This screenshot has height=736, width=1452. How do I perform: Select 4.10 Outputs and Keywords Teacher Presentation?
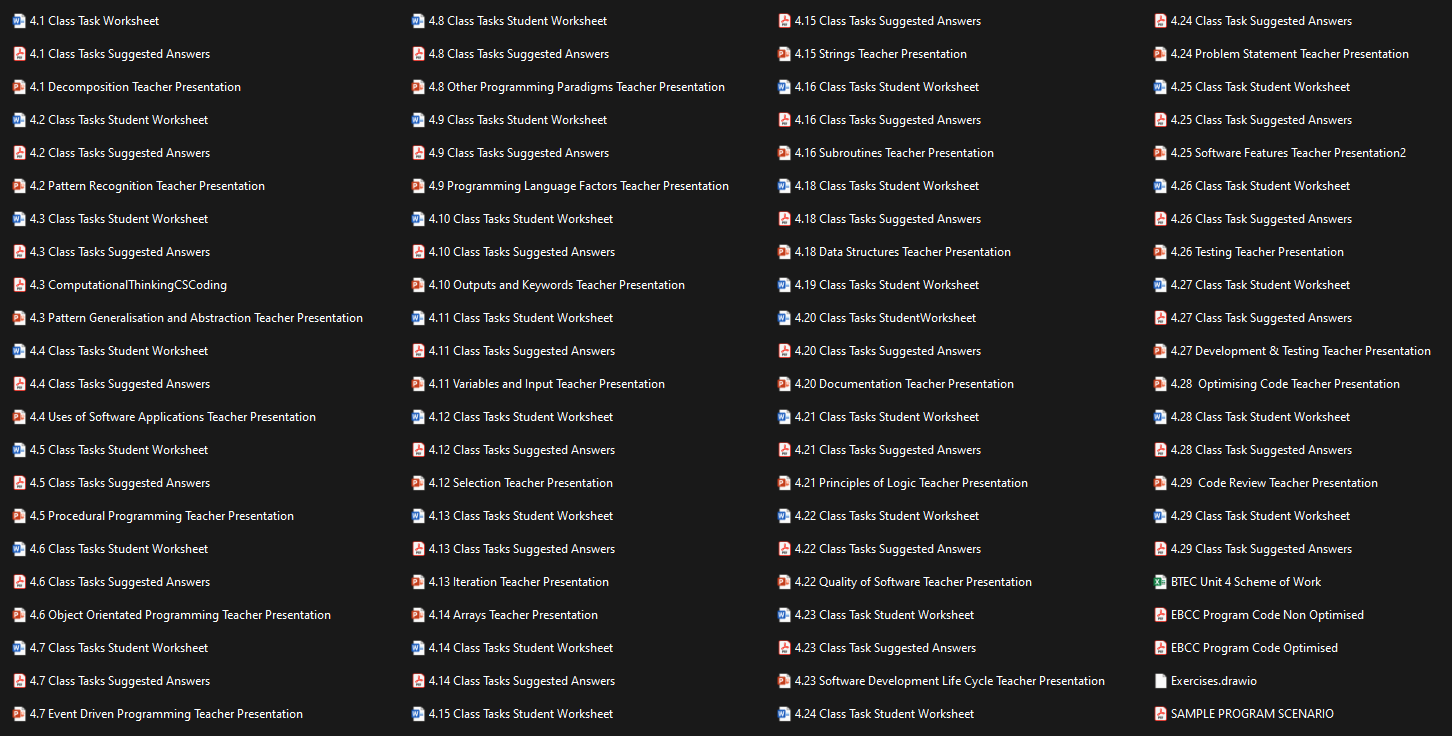click(558, 284)
